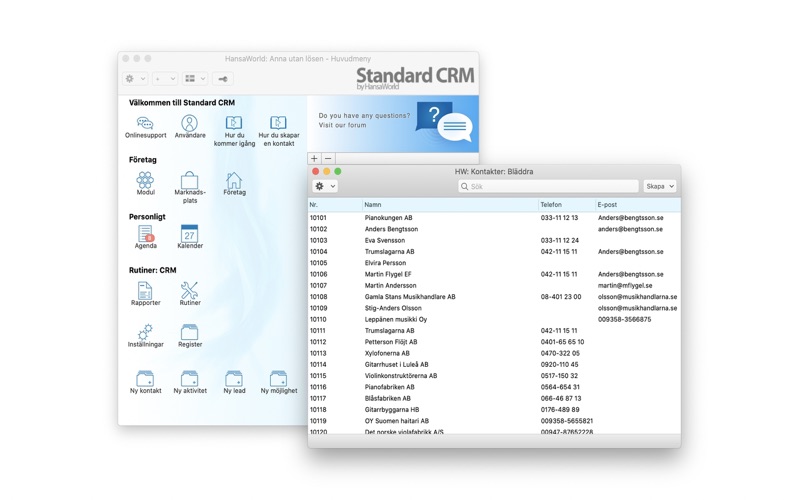Select contact row Petterson Flöjt AB
Screen dimensions: 800x500
point(494,342)
